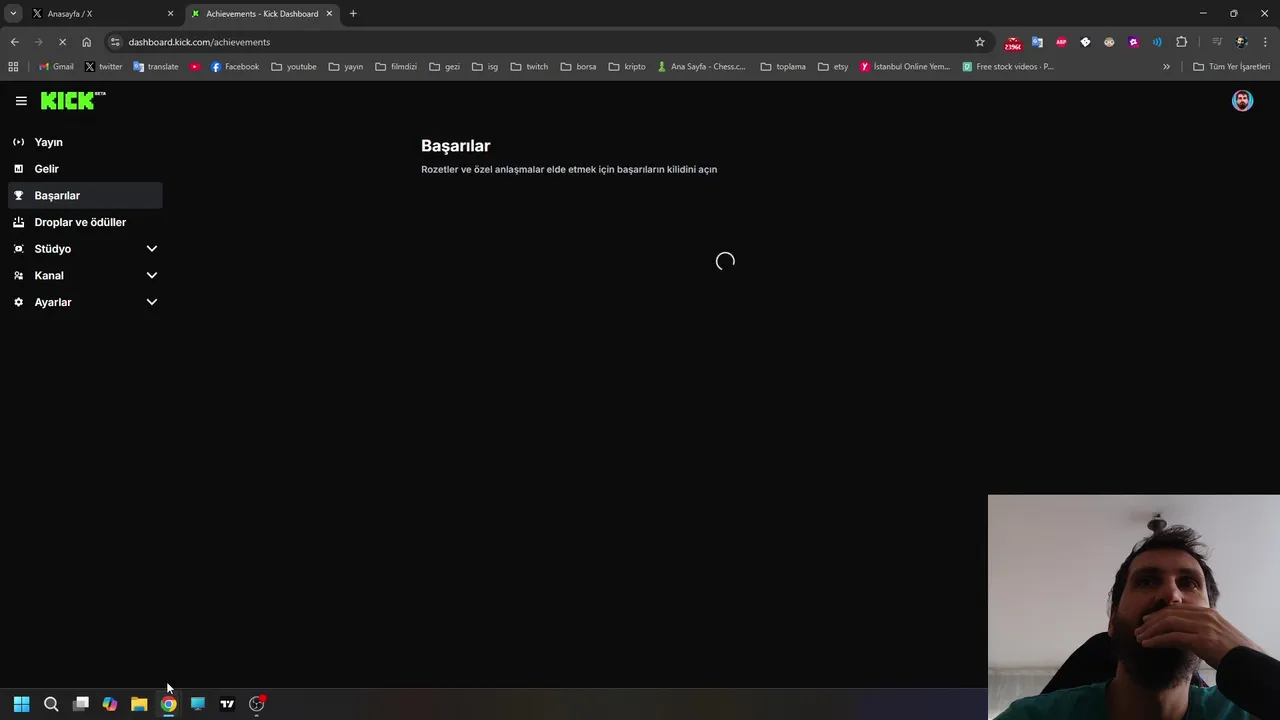Open Gelir section in sidebar

tap(85, 169)
